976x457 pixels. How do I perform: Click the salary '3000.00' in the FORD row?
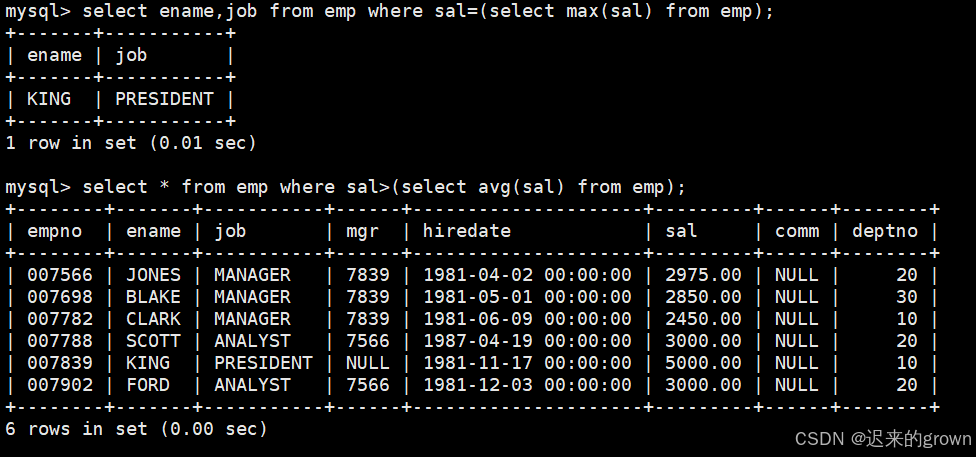click(x=703, y=385)
